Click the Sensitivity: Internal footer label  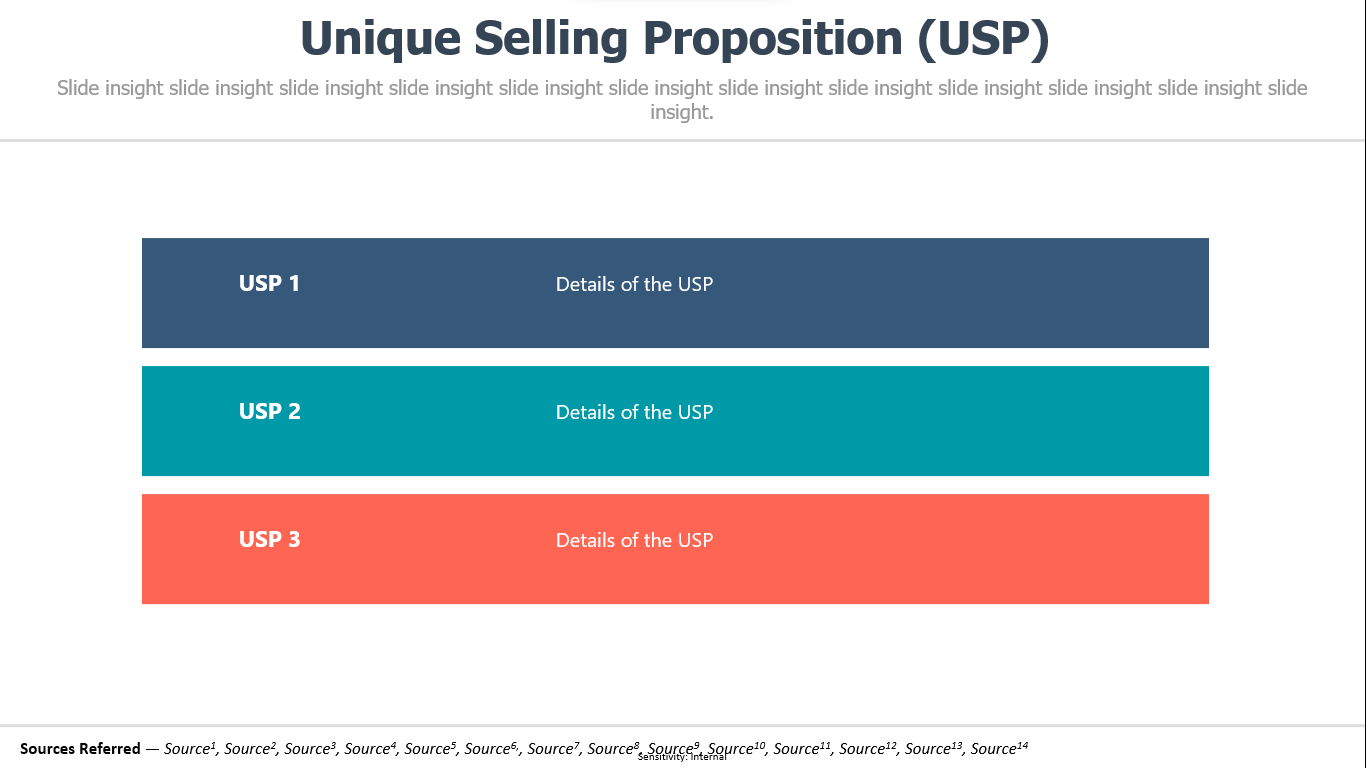(682, 758)
